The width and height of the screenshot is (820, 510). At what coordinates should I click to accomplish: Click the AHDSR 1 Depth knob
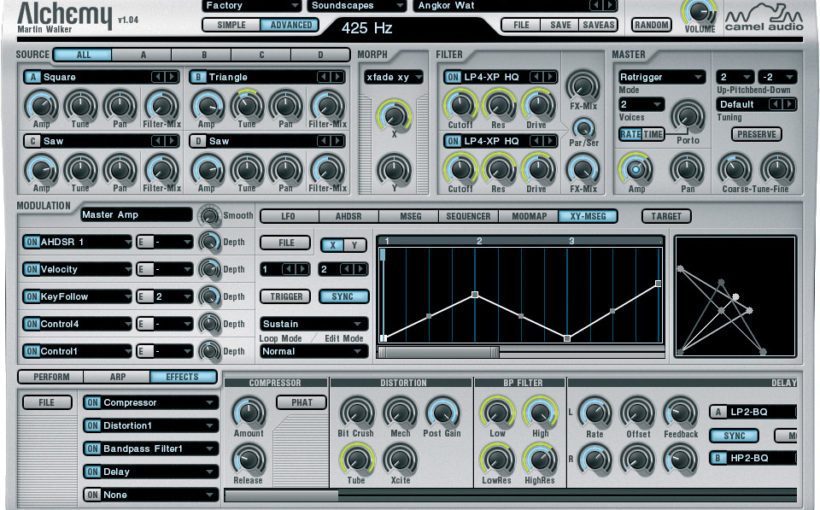[x=210, y=242]
